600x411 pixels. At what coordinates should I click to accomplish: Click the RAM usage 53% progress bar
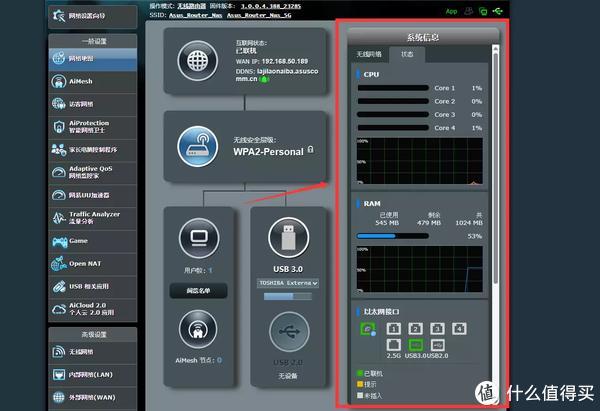pos(393,236)
